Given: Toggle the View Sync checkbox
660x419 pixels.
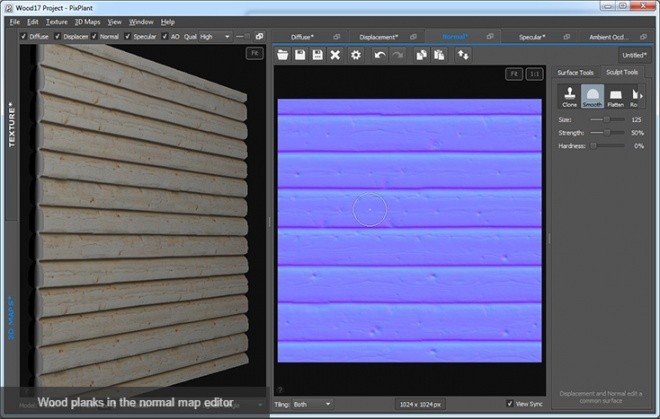Looking at the screenshot, I should (x=510, y=404).
